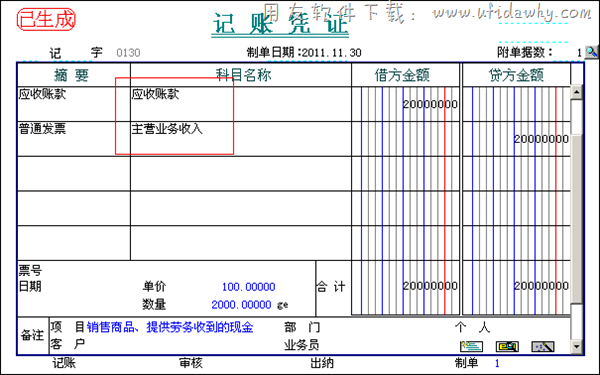Click the 合计 debit total amount
Viewport: 600px width, 375px height.
[430, 286]
